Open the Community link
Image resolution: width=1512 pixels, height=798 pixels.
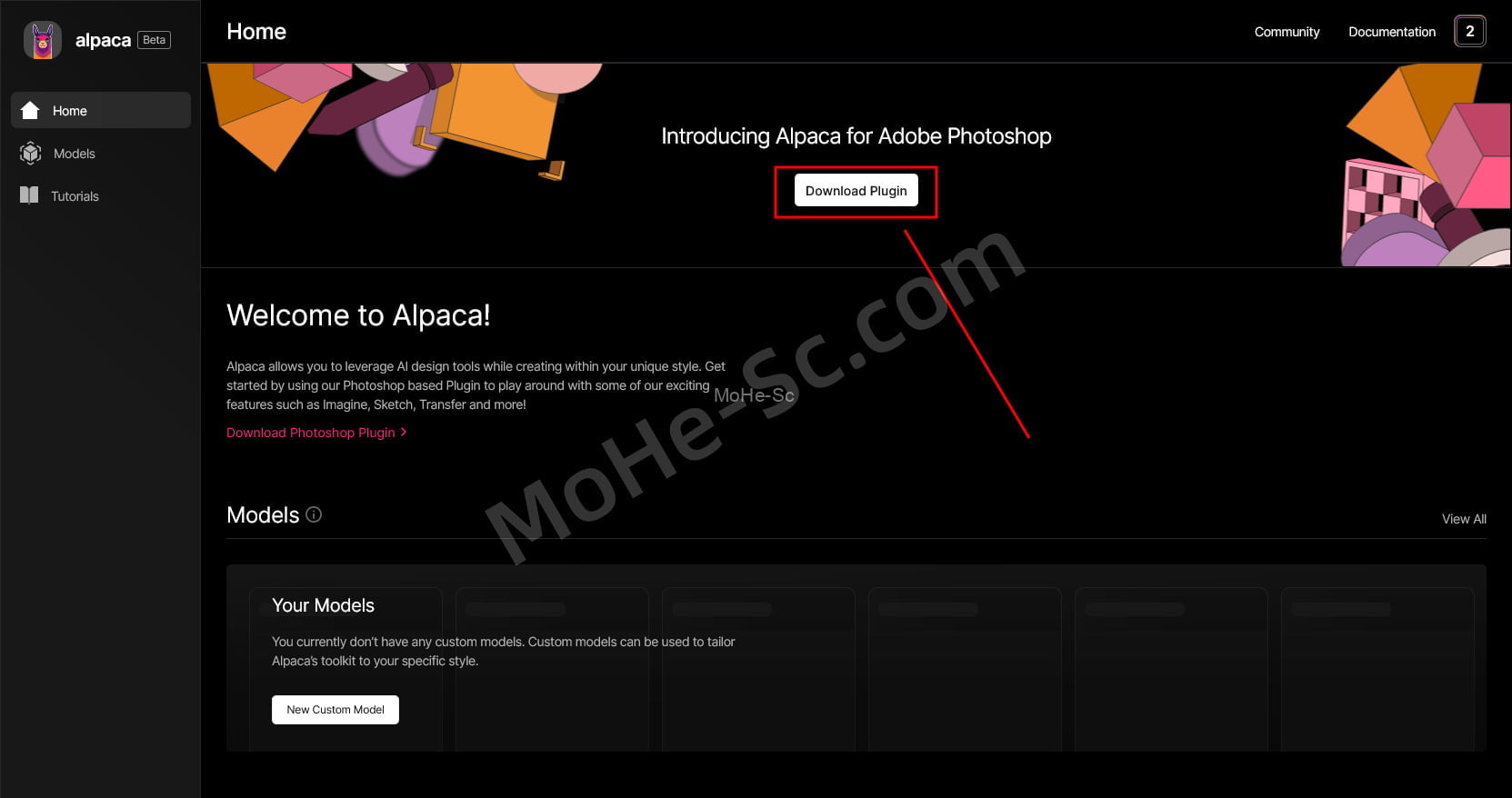1287,32
